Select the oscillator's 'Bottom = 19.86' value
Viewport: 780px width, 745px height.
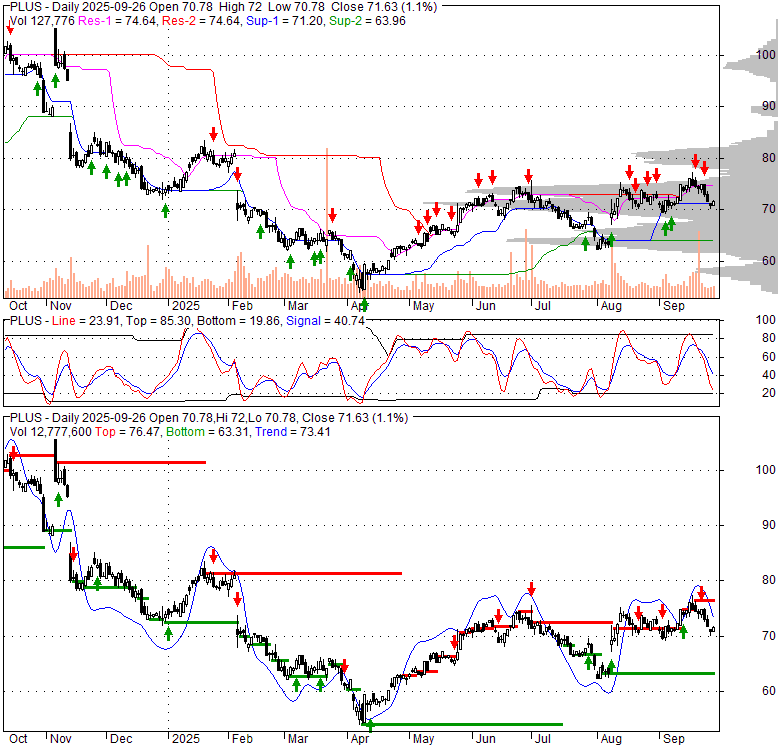pyautogui.click(x=239, y=321)
